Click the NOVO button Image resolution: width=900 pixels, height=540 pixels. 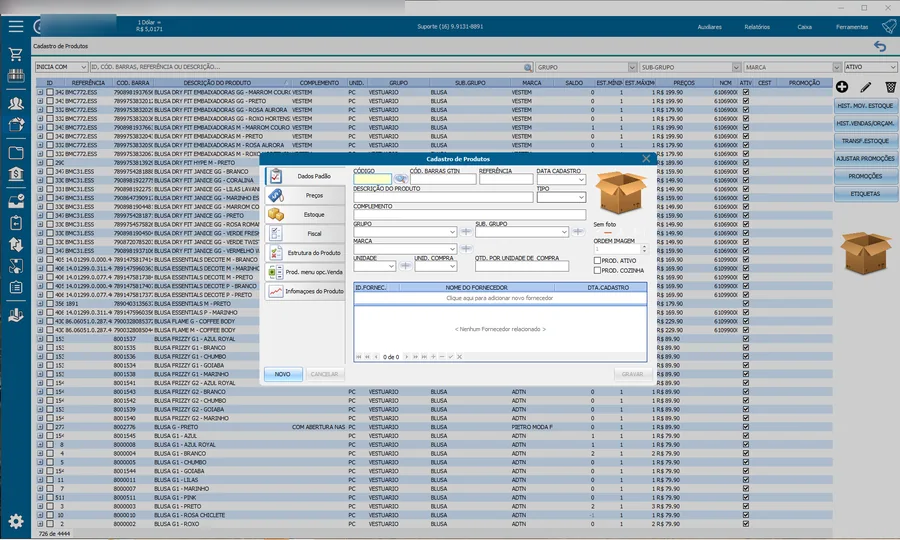283,374
